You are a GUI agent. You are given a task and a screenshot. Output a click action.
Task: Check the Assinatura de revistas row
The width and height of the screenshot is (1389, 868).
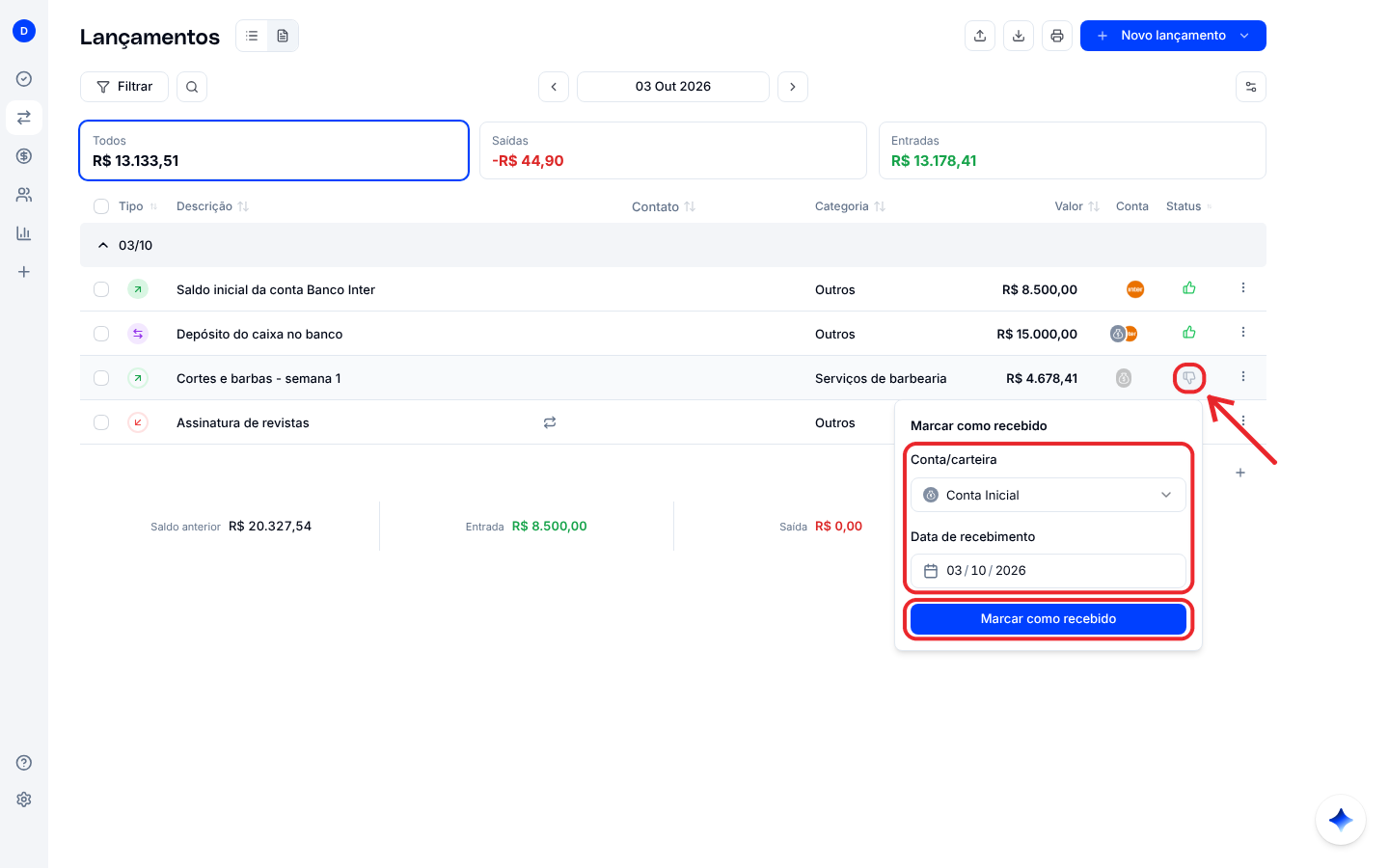tap(101, 422)
